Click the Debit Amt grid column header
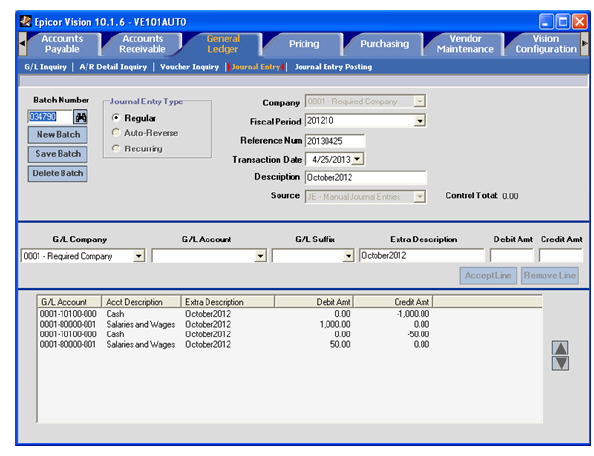The image size is (594, 456). (314, 302)
